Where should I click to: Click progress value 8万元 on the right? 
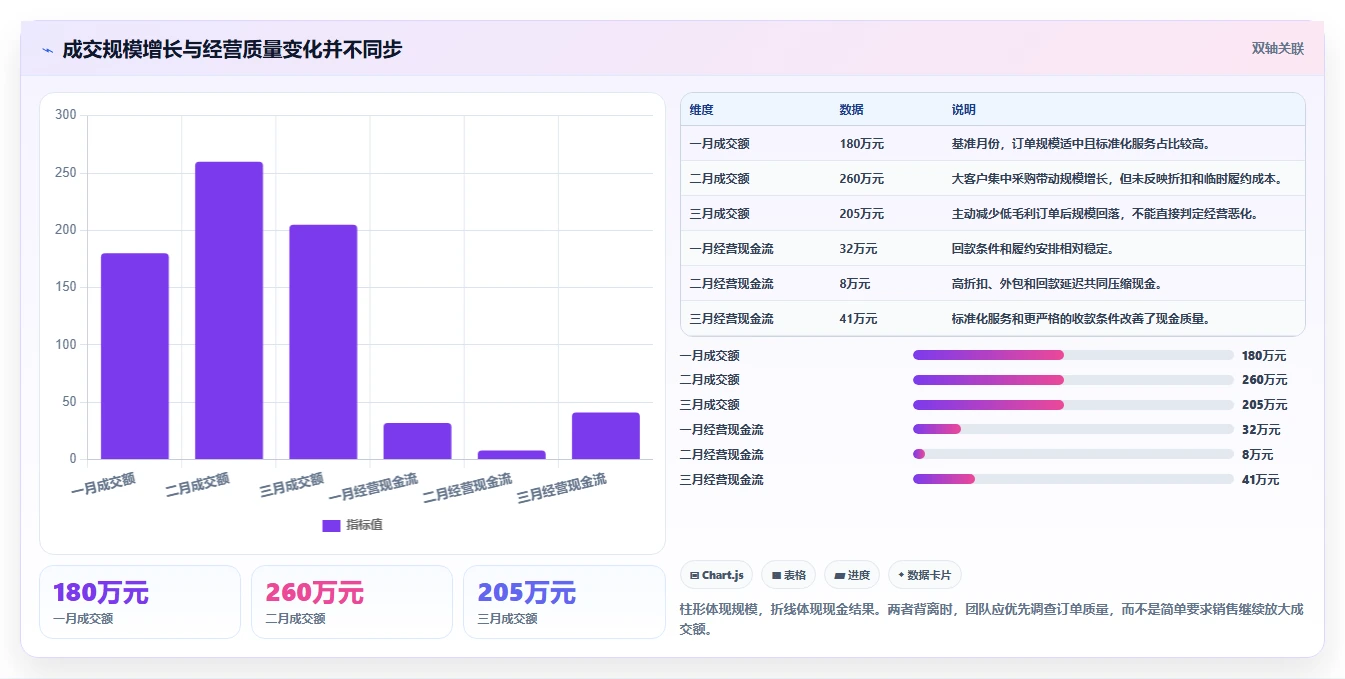point(1257,455)
